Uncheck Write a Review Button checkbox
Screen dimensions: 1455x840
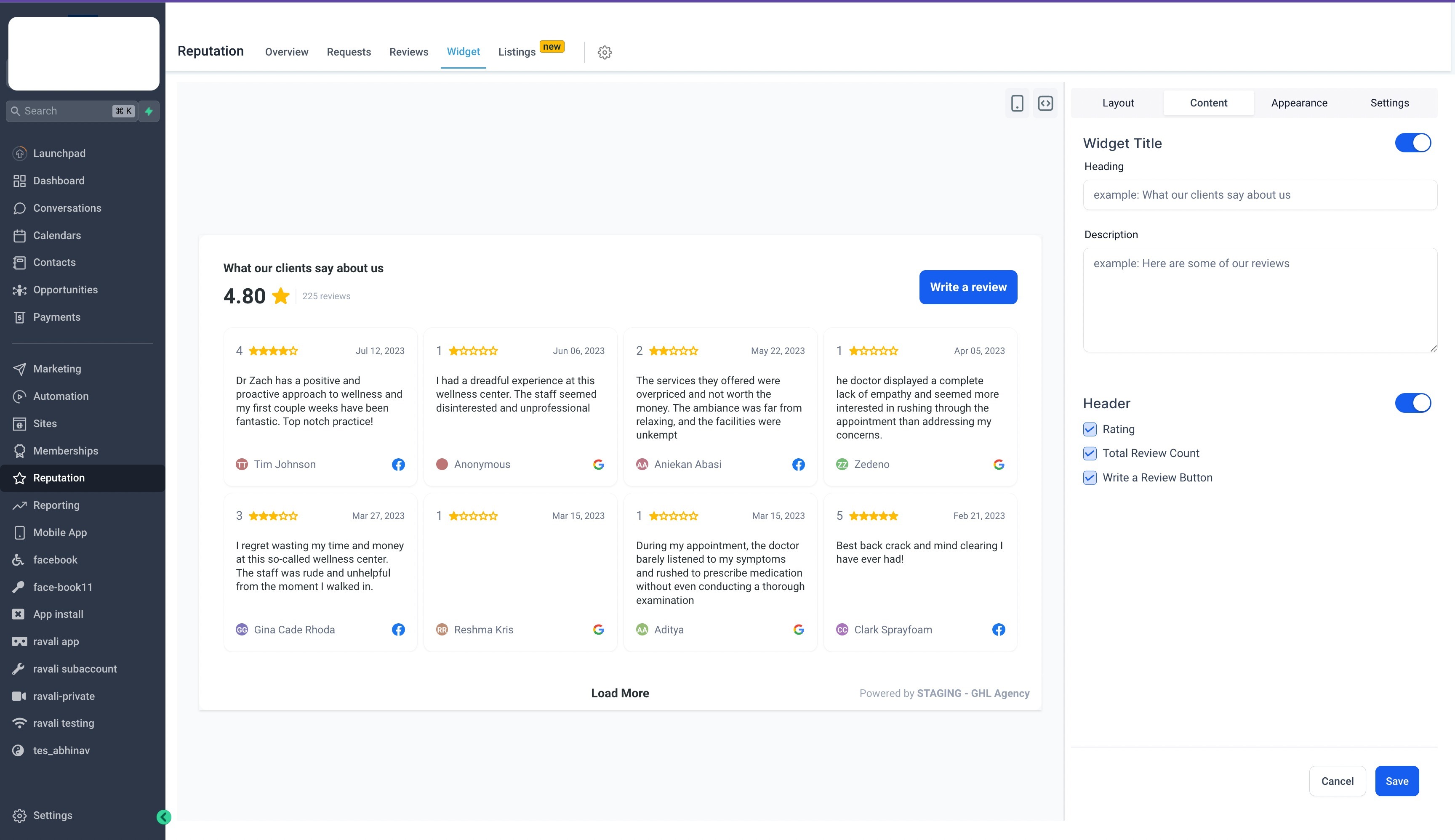pos(1090,478)
